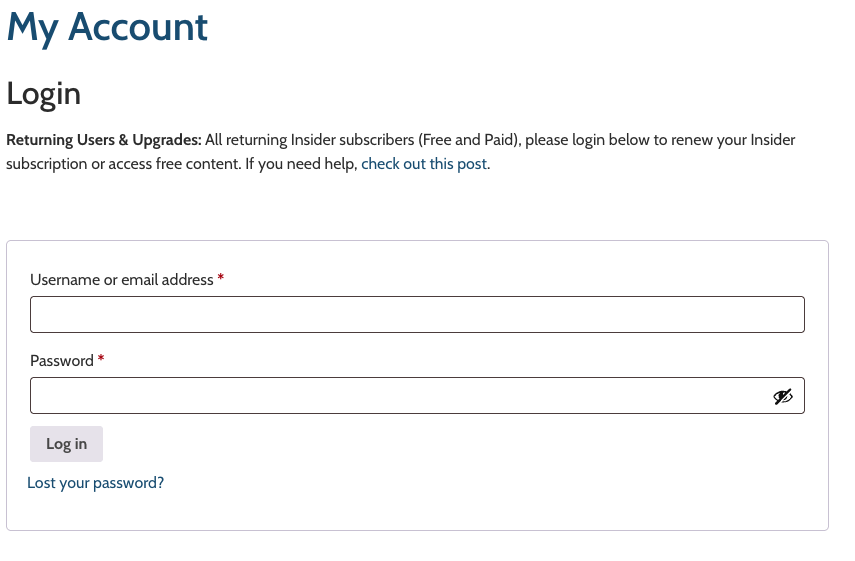Click the Password field label
Screen dimensions: 855x561
tap(62, 361)
